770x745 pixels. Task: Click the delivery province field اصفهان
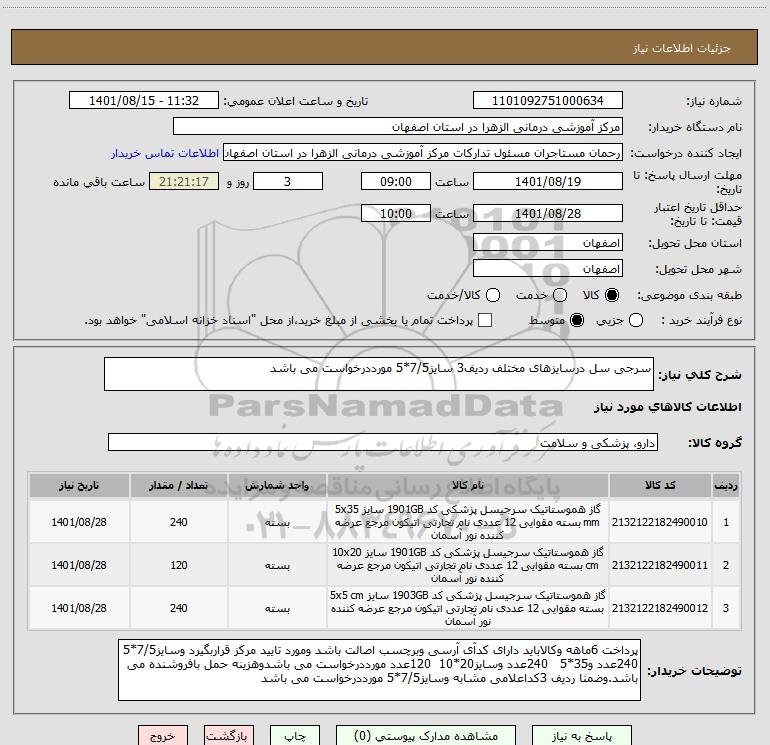(x=548, y=243)
